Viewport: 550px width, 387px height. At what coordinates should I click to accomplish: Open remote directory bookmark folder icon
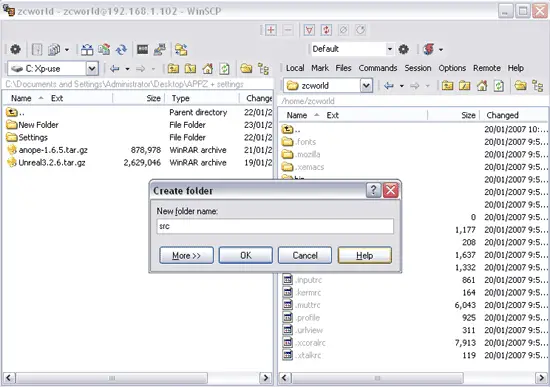[520, 86]
